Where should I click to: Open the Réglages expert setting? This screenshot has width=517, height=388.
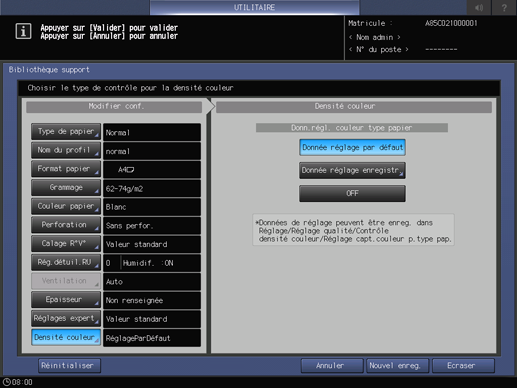[x=66, y=319]
